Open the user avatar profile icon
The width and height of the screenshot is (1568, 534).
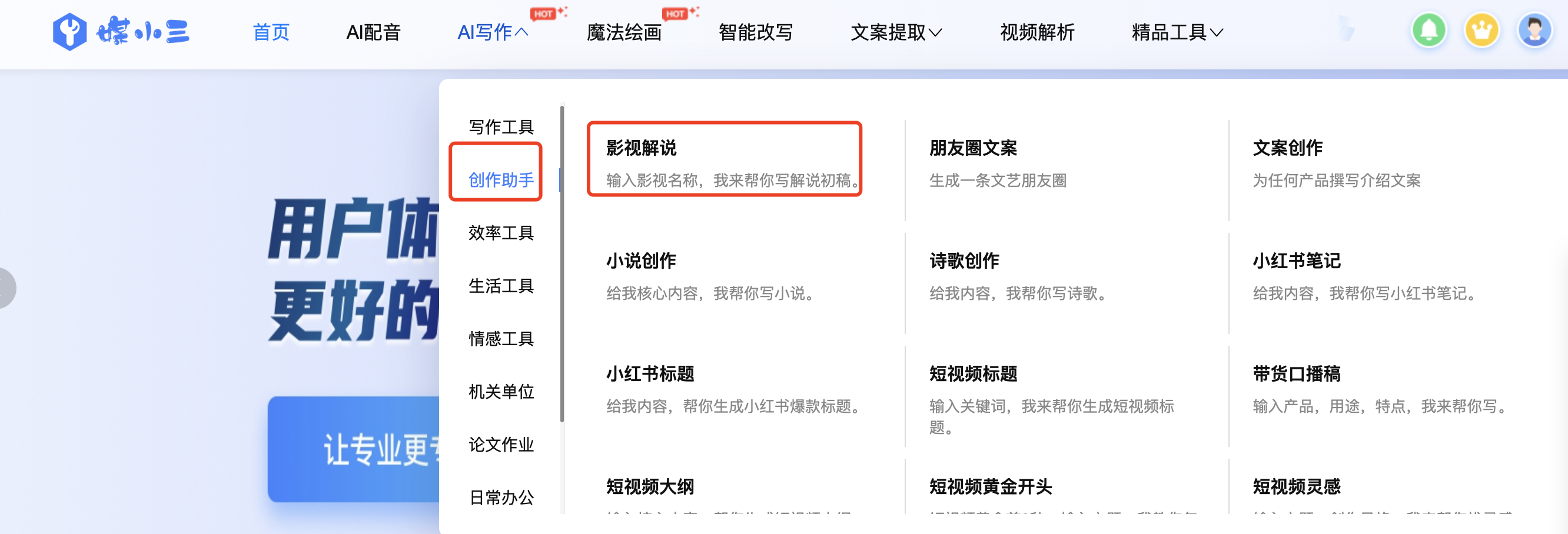click(x=1534, y=31)
